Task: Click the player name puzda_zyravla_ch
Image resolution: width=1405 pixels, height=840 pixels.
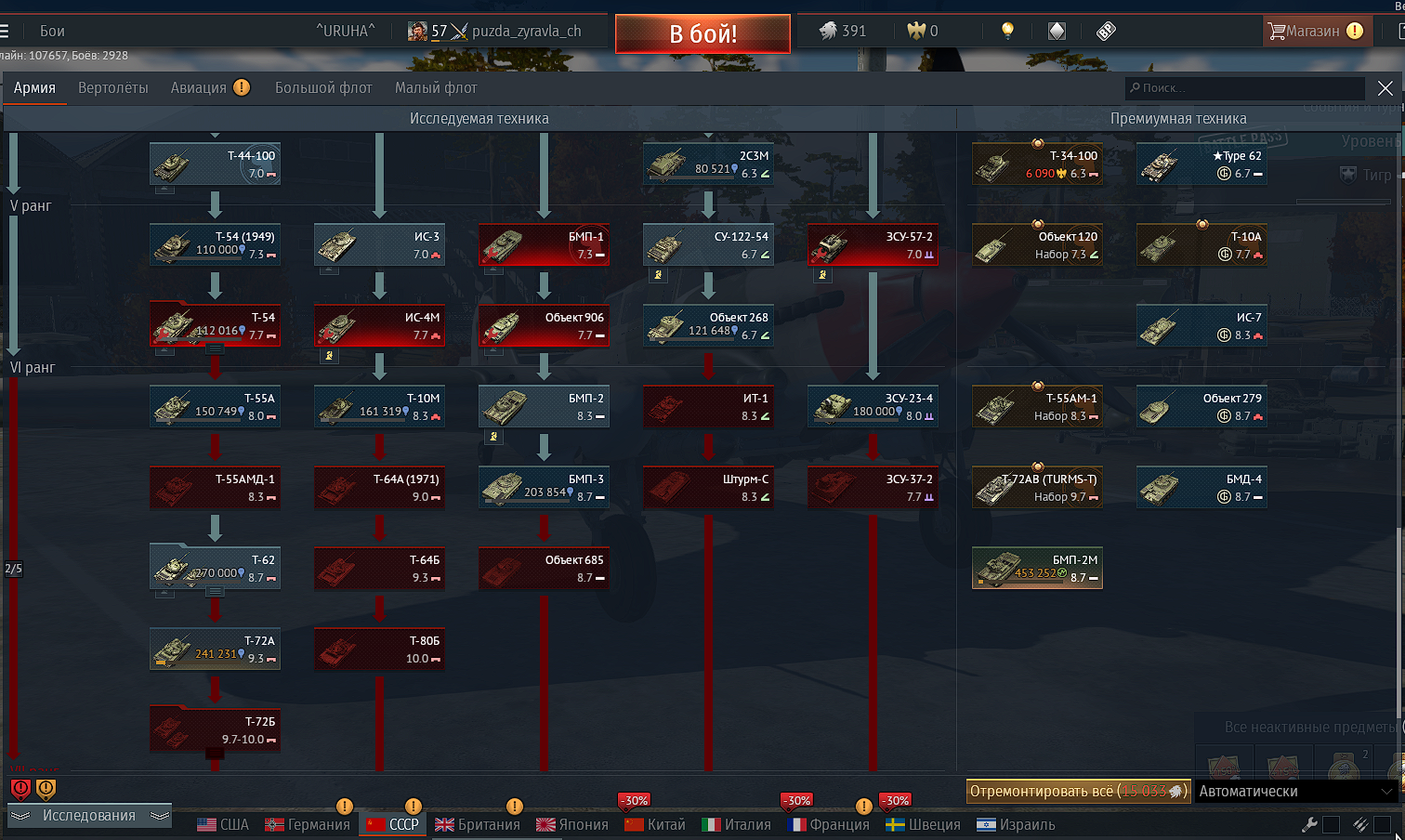Action: pos(526,31)
